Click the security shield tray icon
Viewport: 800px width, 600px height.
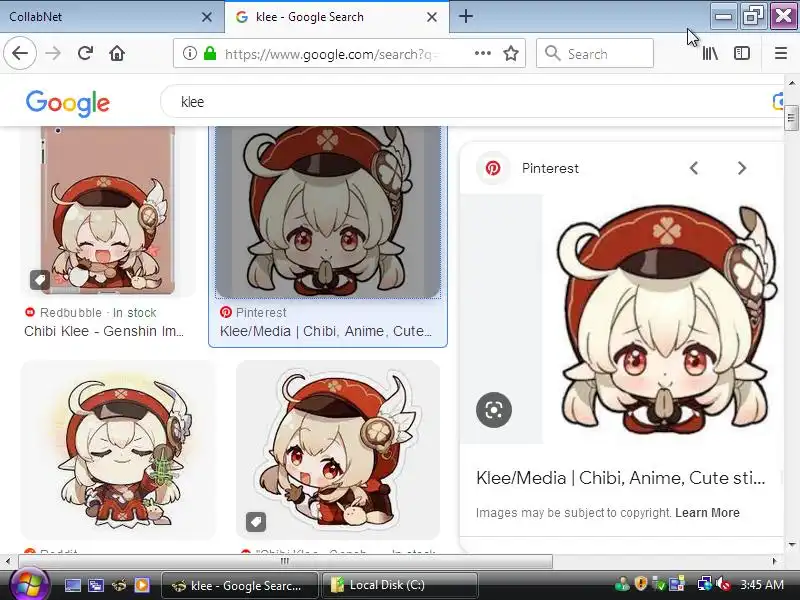pyautogui.click(x=641, y=584)
